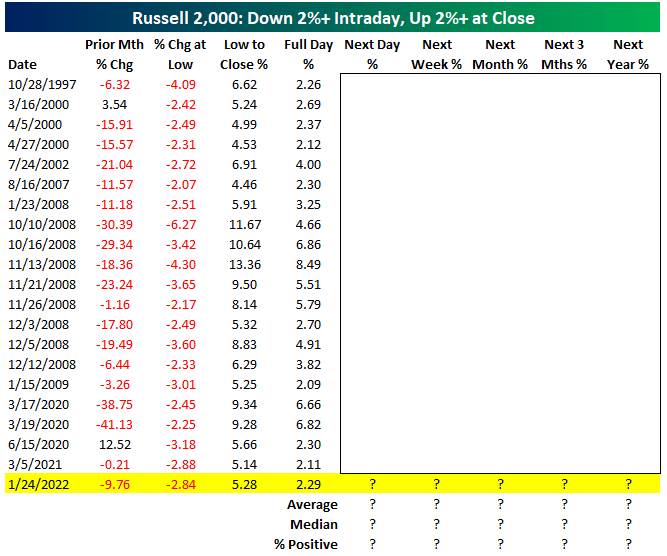Select the prior month value -30.39
The image size is (667, 556).
[114, 225]
